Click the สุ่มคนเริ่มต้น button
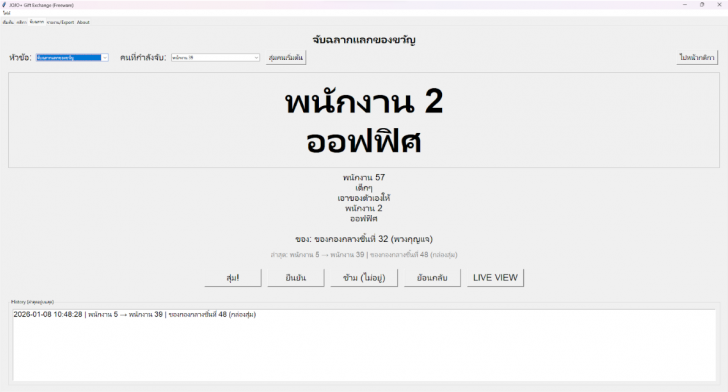This screenshot has width=728, height=392. 286,58
